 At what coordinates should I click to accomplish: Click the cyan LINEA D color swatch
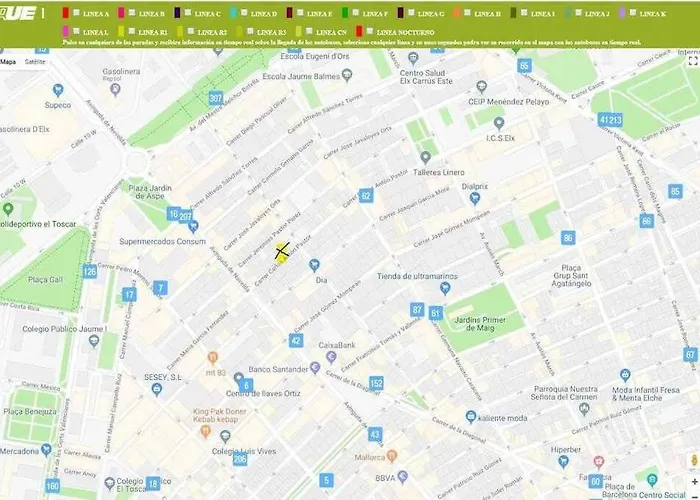coord(233,13)
